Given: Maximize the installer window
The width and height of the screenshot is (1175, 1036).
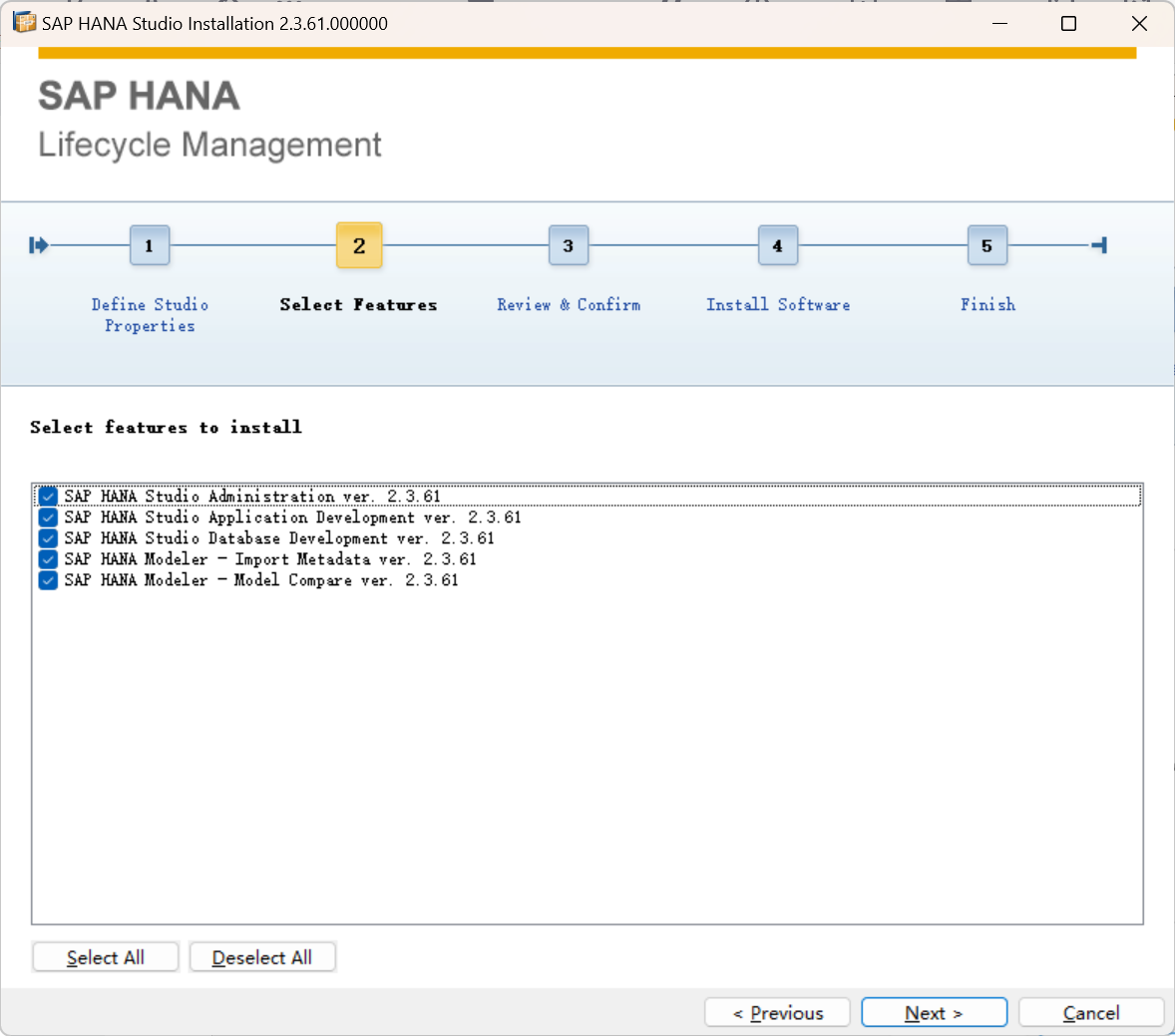Looking at the screenshot, I should [x=1069, y=23].
